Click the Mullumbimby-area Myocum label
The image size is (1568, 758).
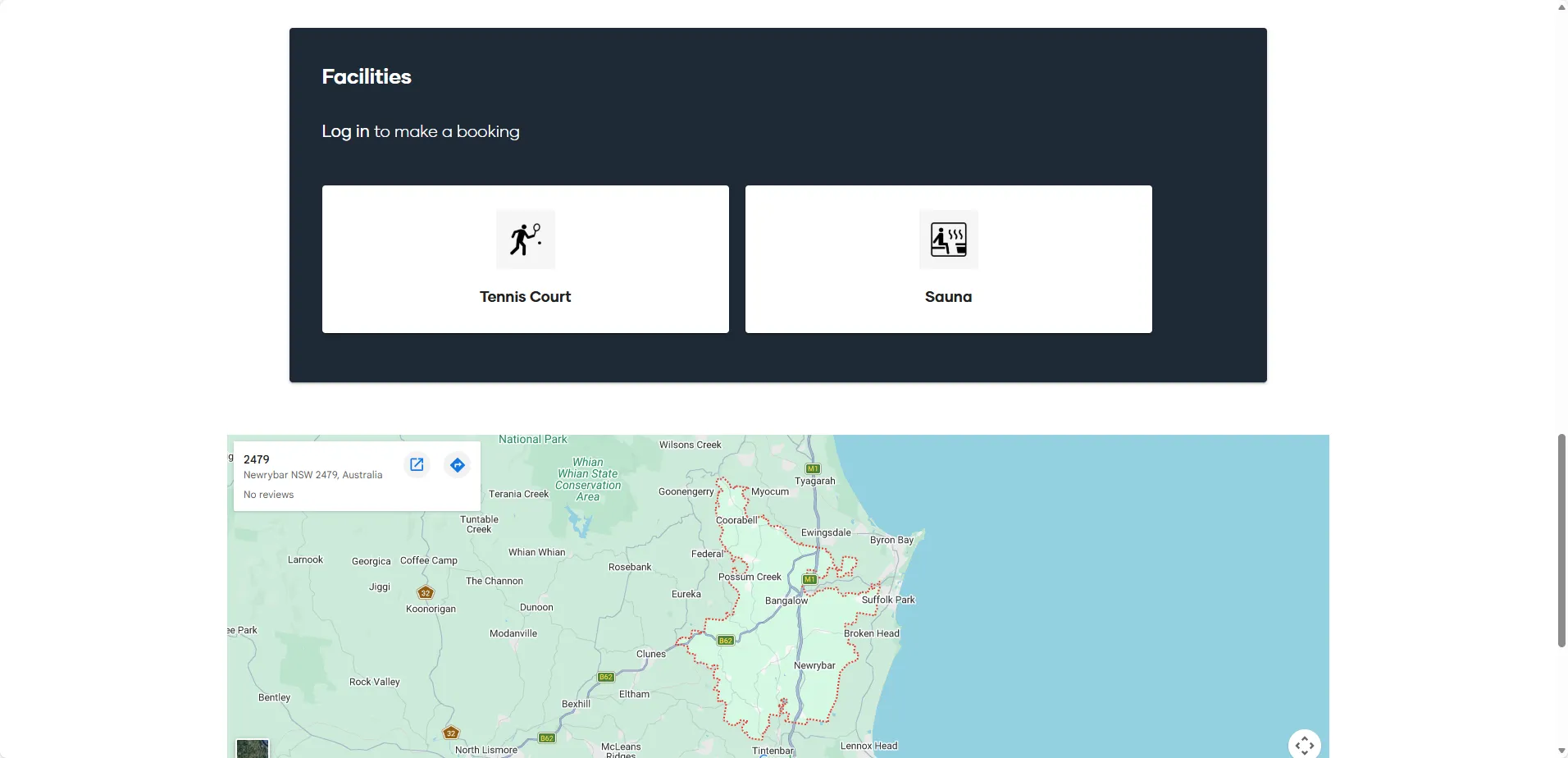point(770,491)
